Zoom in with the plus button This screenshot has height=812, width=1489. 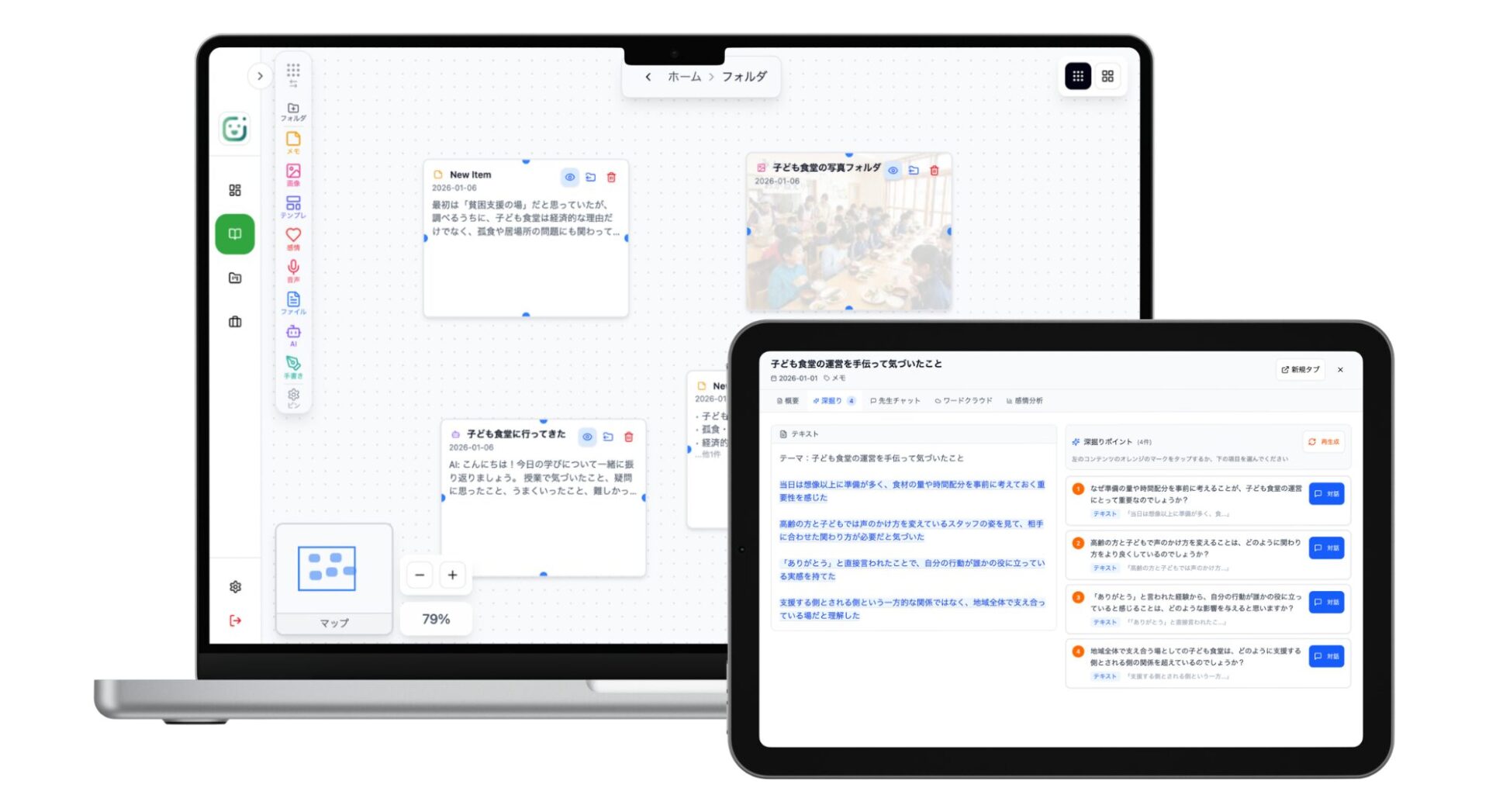point(452,575)
